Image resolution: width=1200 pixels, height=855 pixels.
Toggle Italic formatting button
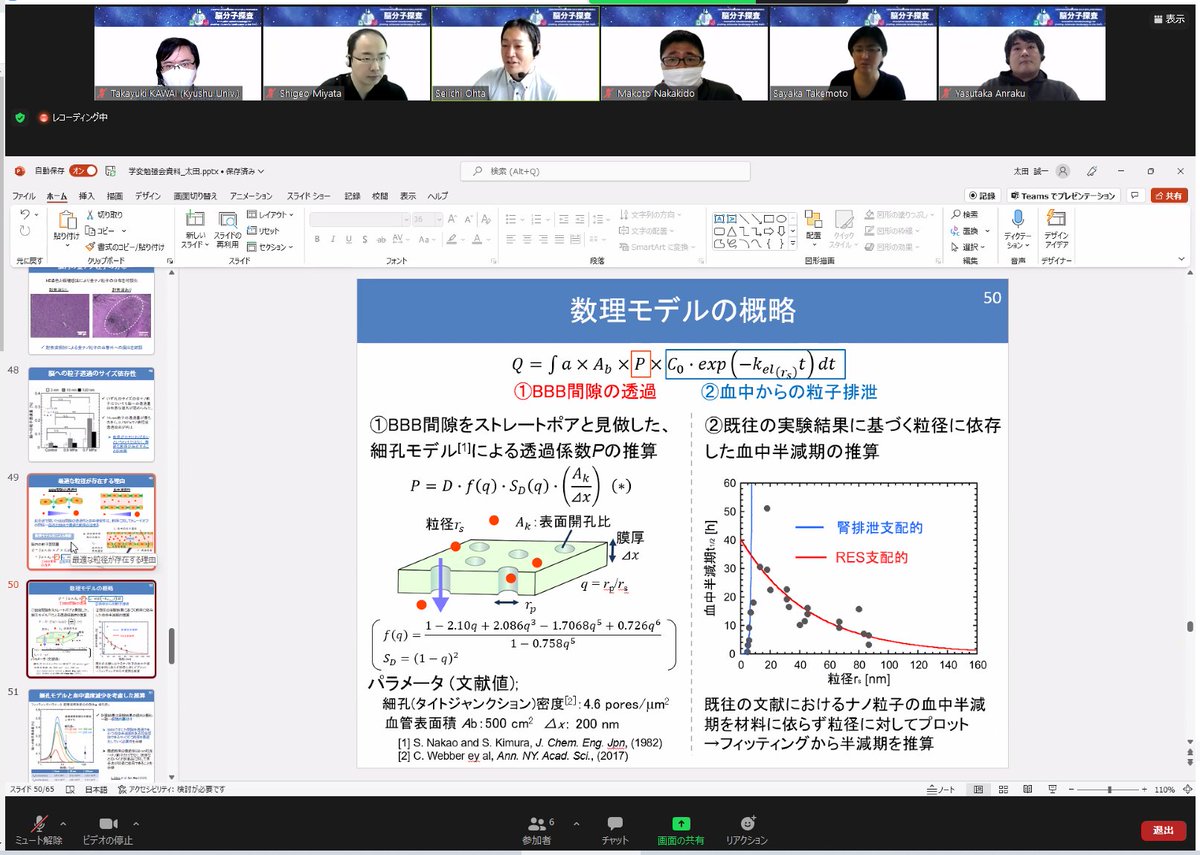pyautogui.click(x=335, y=240)
